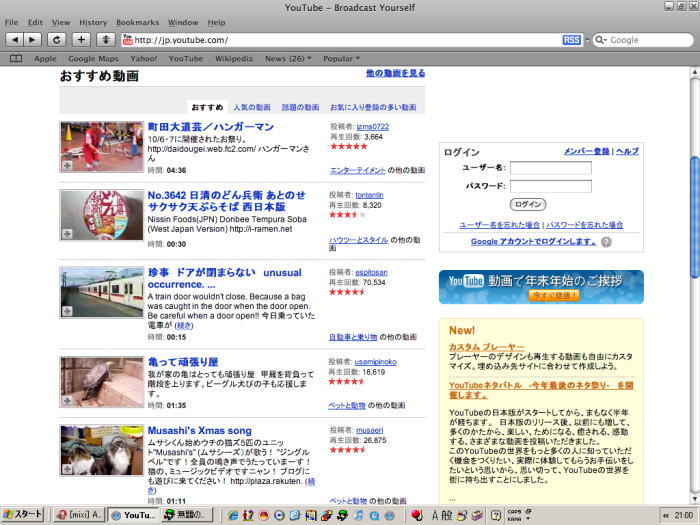Open the bookmarks book icon in bookmarks bar
Image resolution: width=700 pixels, height=525 pixels.
(16, 58)
